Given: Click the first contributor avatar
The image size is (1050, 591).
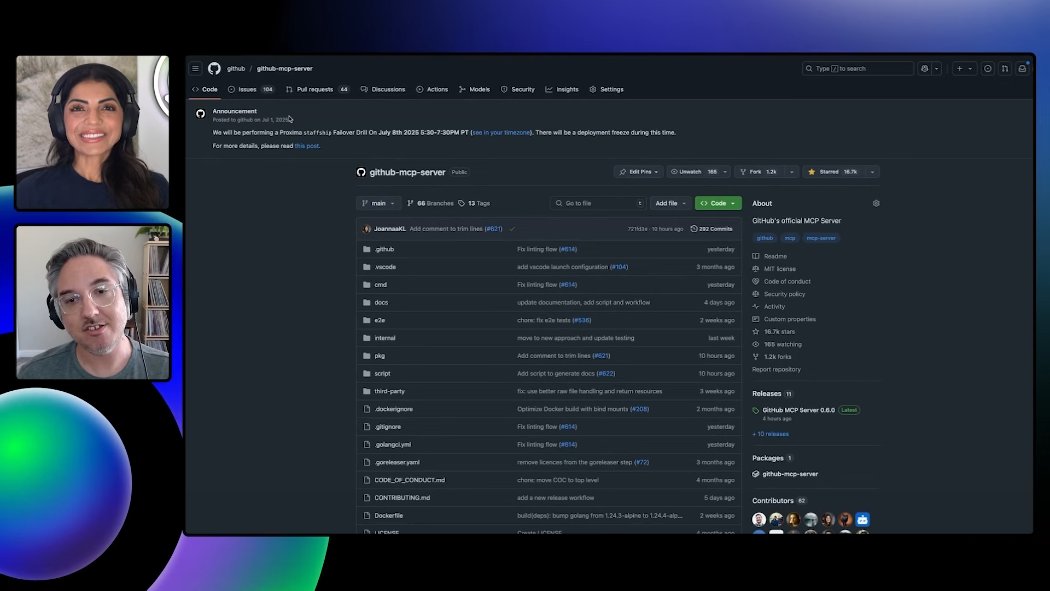Looking at the screenshot, I should (x=759, y=519).
